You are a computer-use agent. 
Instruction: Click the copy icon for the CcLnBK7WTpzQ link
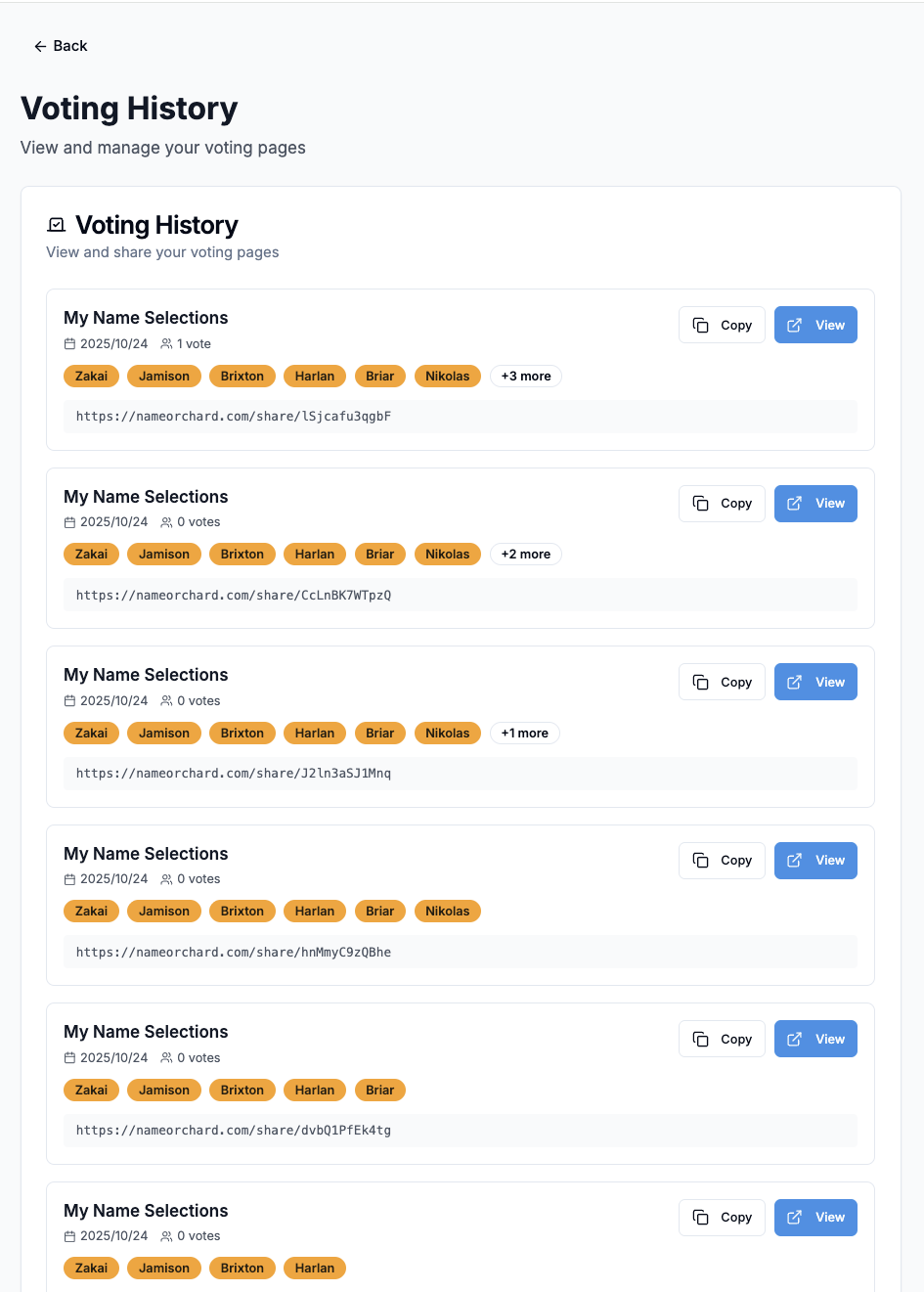(701, 504)
